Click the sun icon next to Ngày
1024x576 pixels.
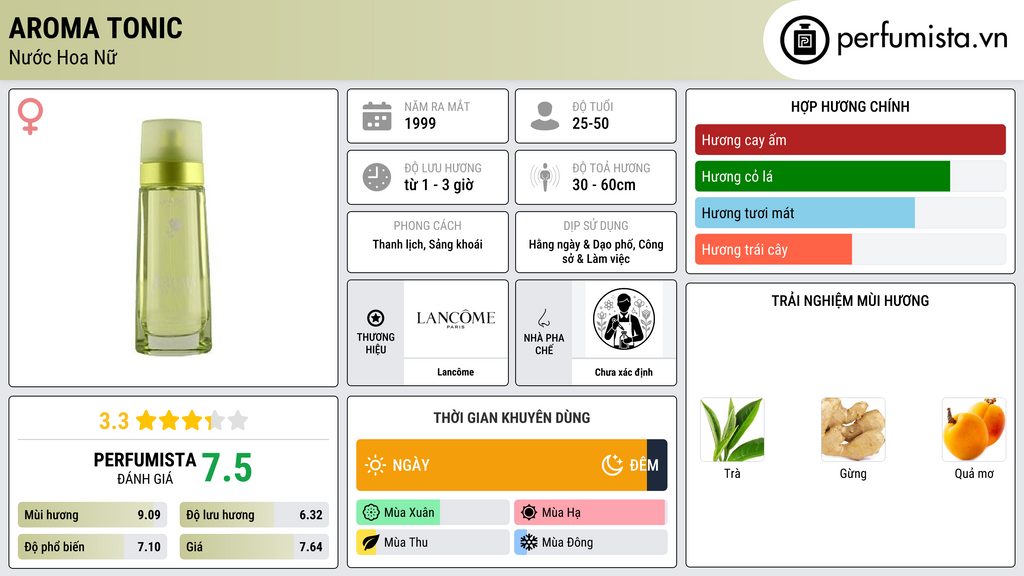click(x=375, y=465)
